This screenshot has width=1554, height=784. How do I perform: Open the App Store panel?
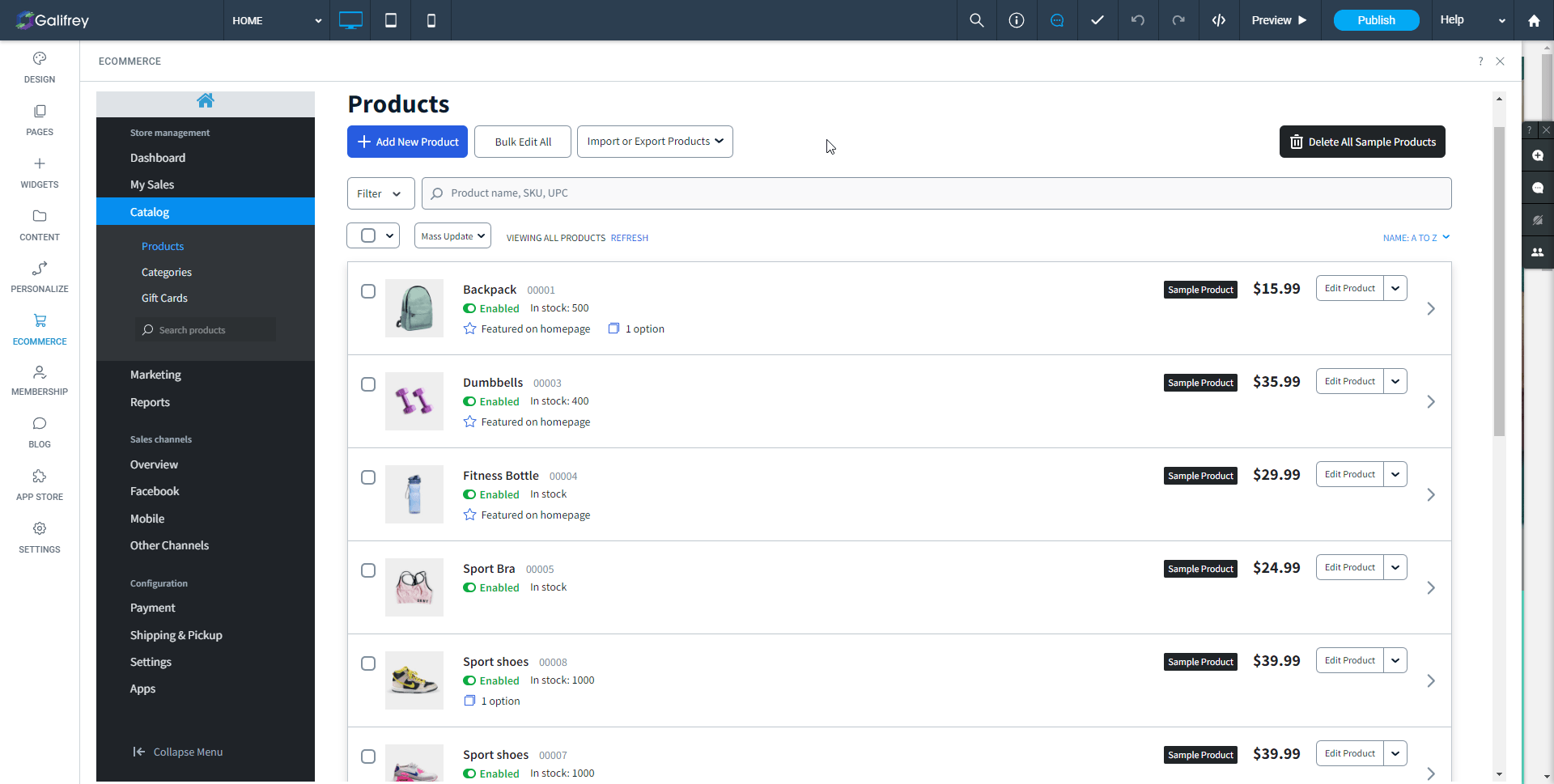[40, 485]
